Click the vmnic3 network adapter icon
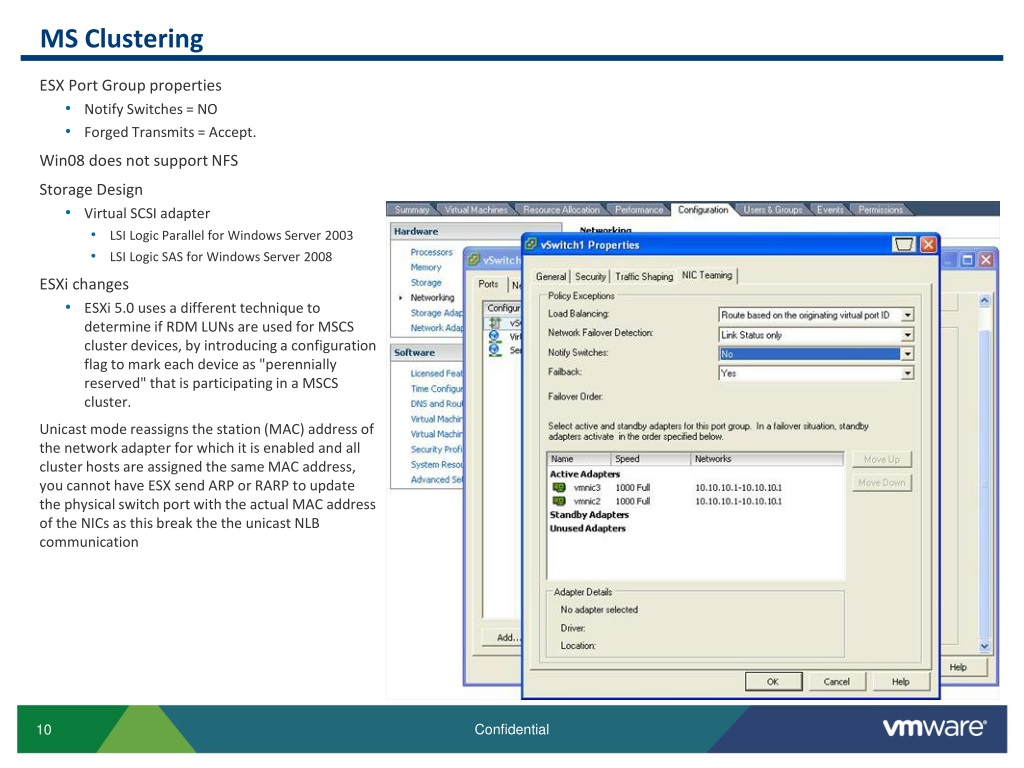The image size is (1024, 768). coord(559,487)
